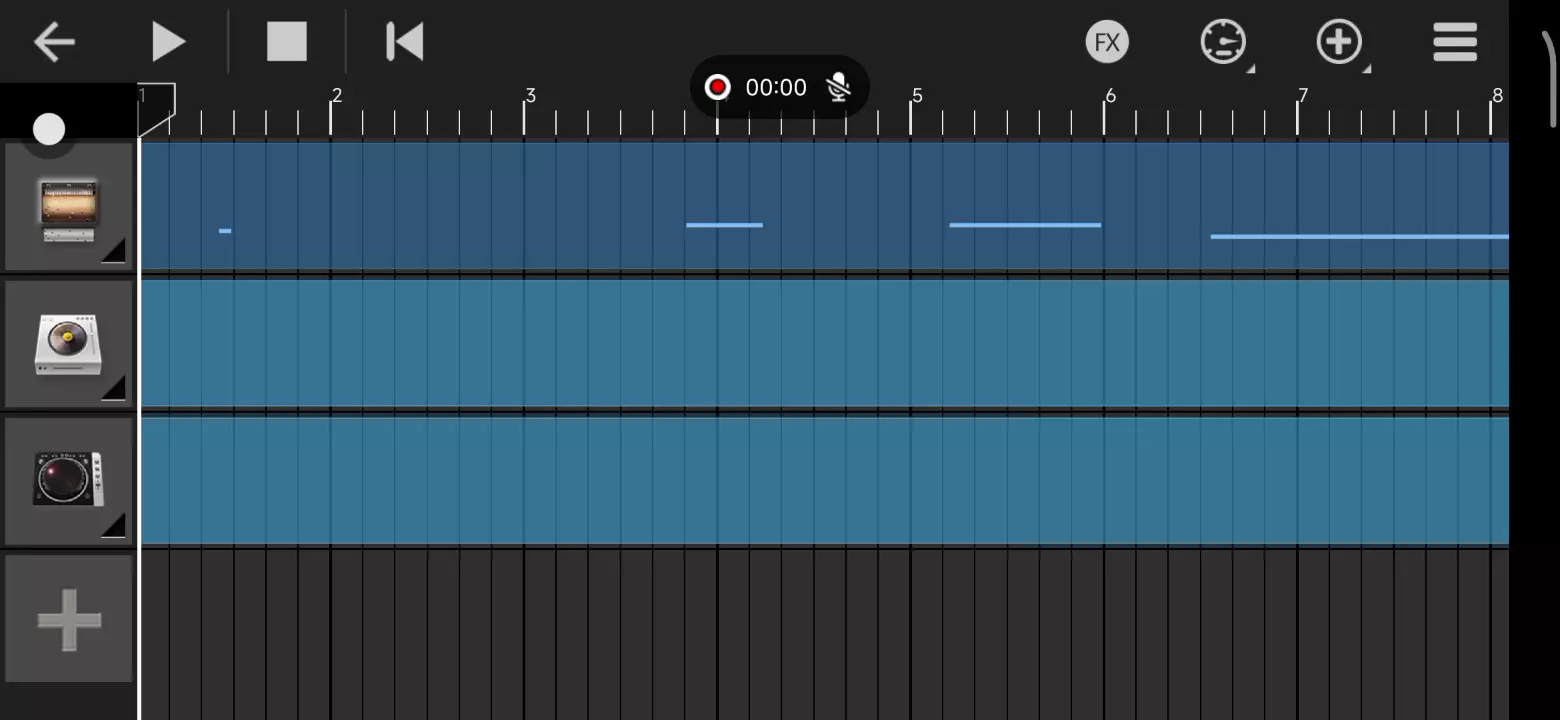Screen dimensions: 1560x720
Task: Expand the first track's corner triangle
Action: click(x=115, y=251)
